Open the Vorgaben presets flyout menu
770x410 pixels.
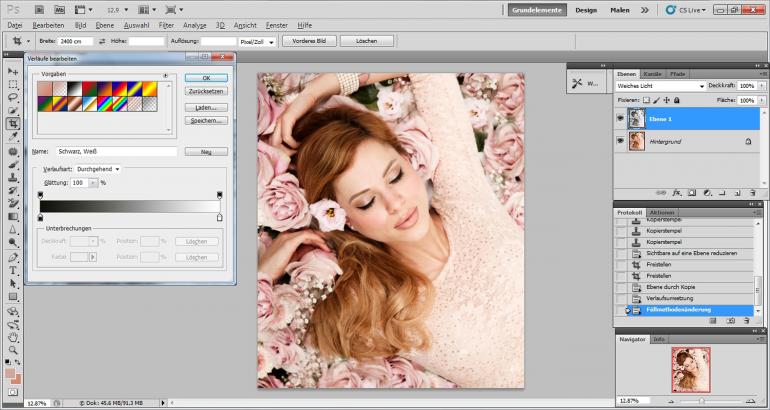tap(165, 76)
